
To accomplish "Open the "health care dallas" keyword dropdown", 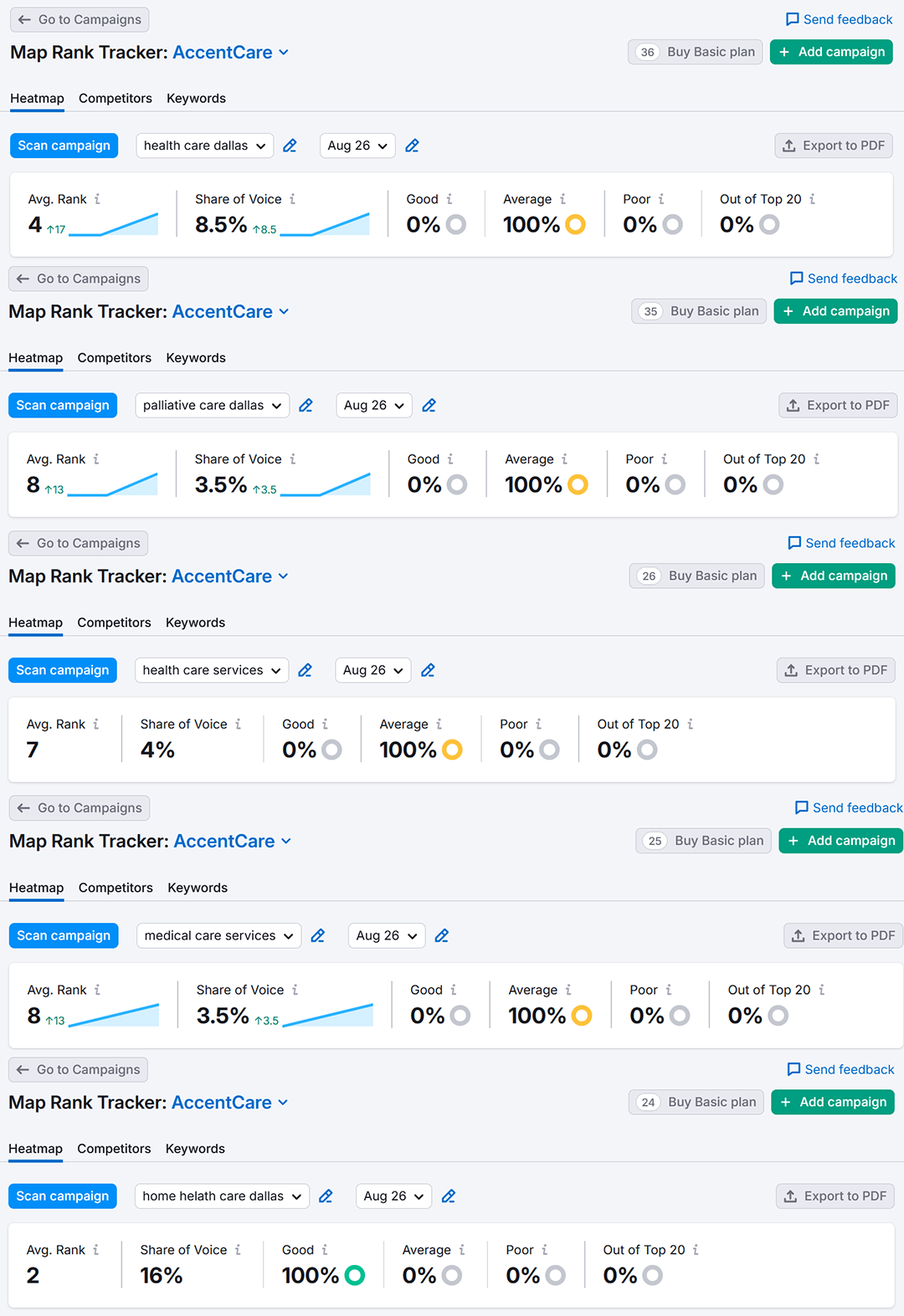I will point(204,146).
